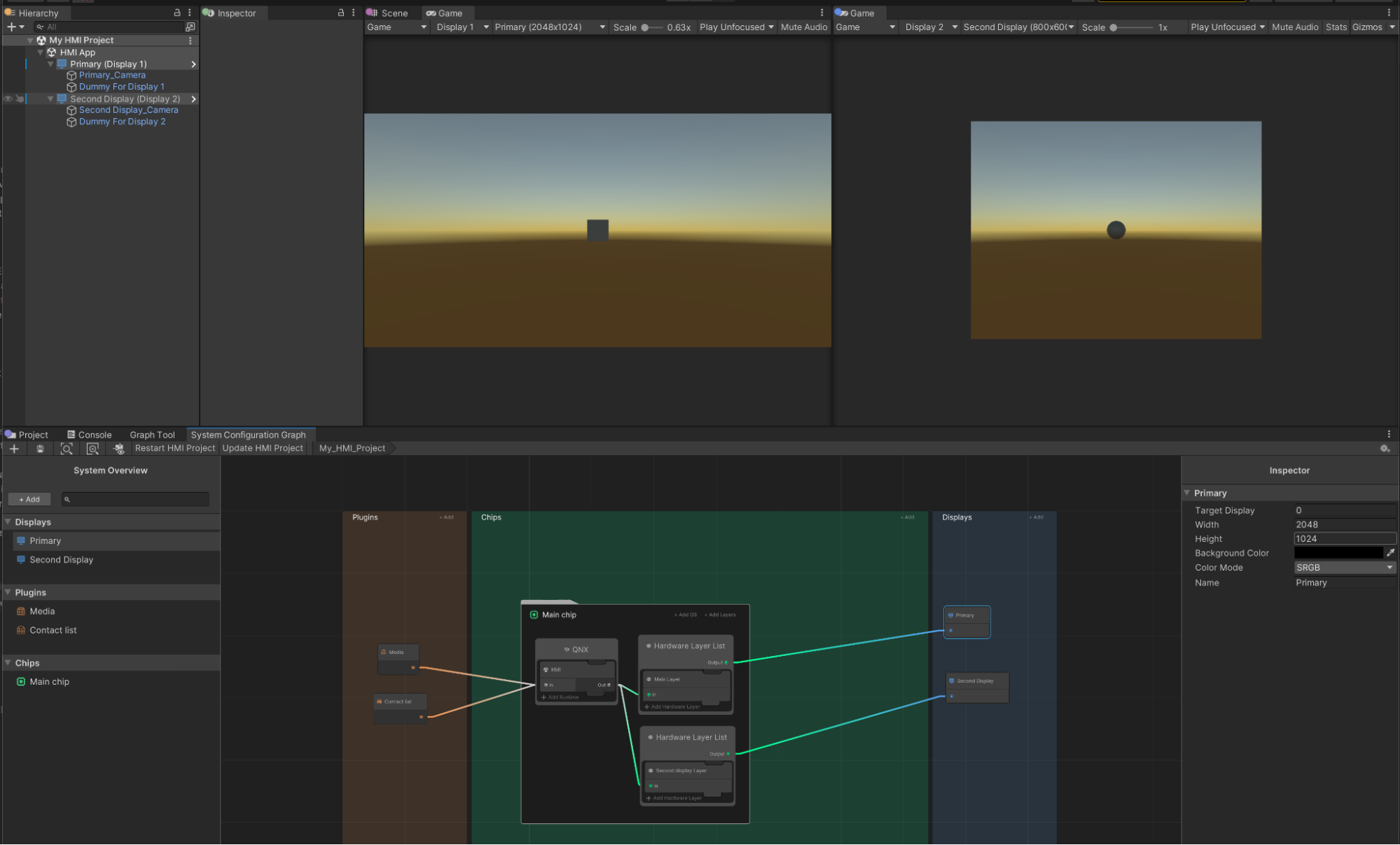The height and width of the screenshot is (845, 1400).
Task: Open the Color Mode SRGB dropdown
Action: pyautogui.click(x=1345, y=568)
